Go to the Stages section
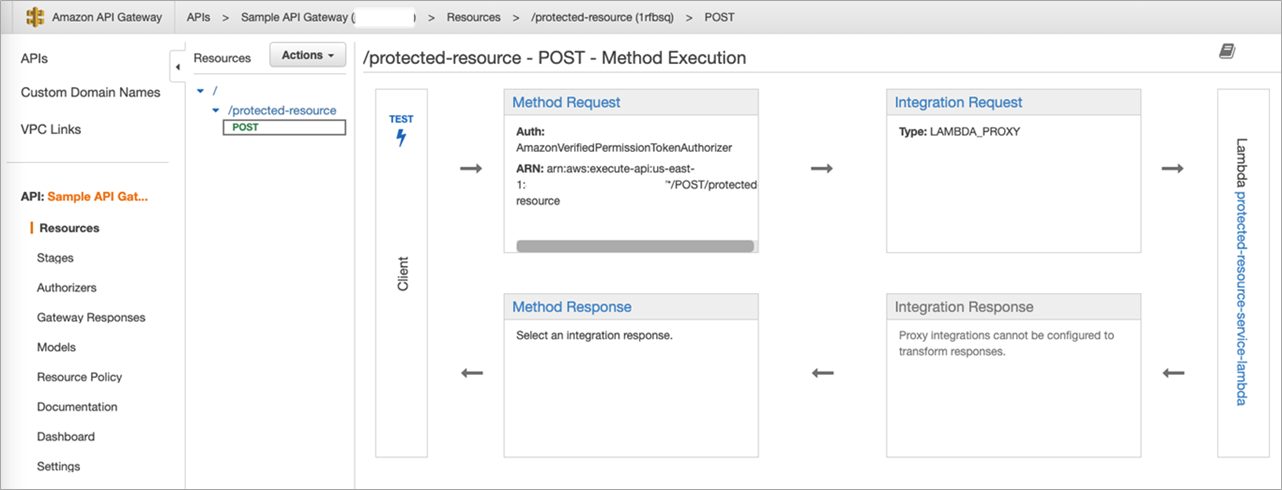This screenshot has width=1282, height=490. point(55,258)
